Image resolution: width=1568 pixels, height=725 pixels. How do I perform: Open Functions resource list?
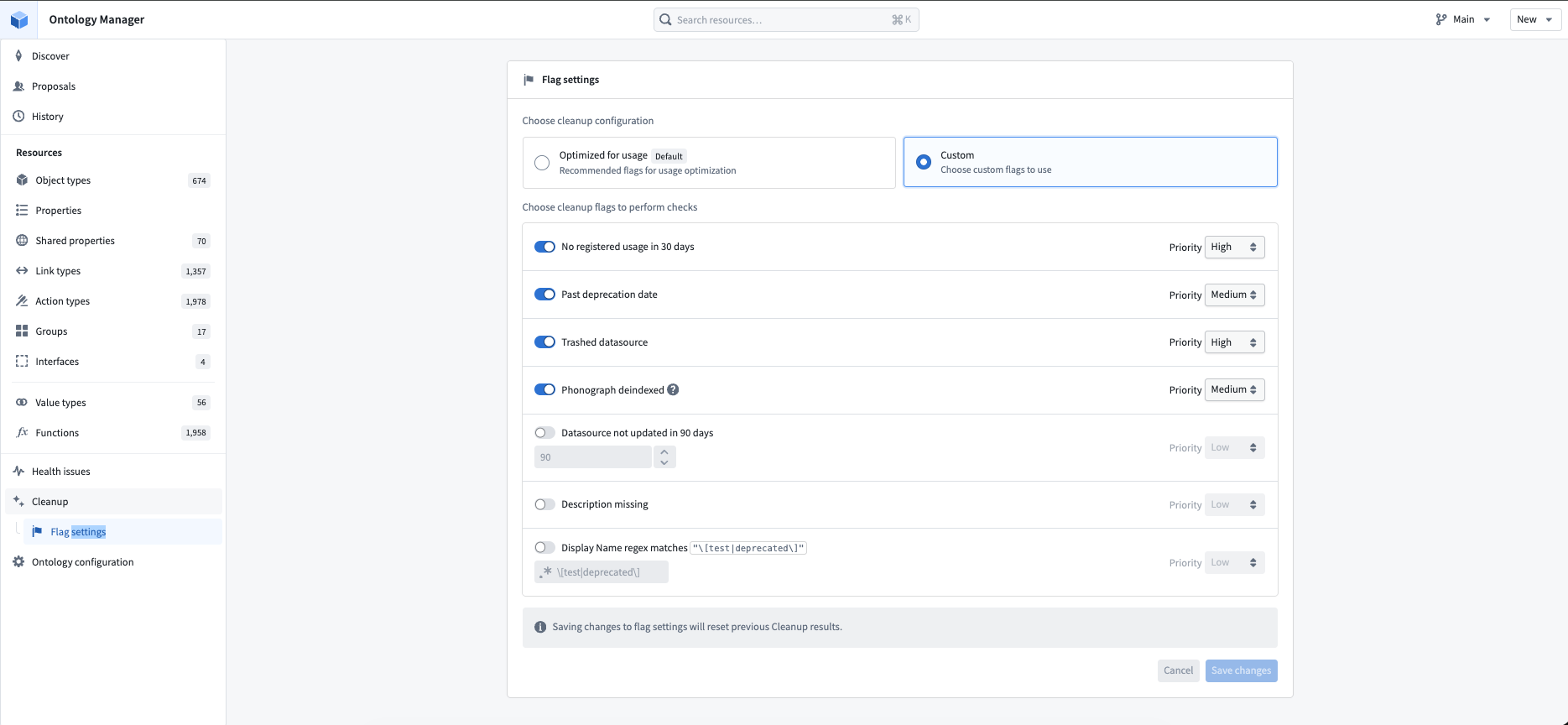coord(113,433)
